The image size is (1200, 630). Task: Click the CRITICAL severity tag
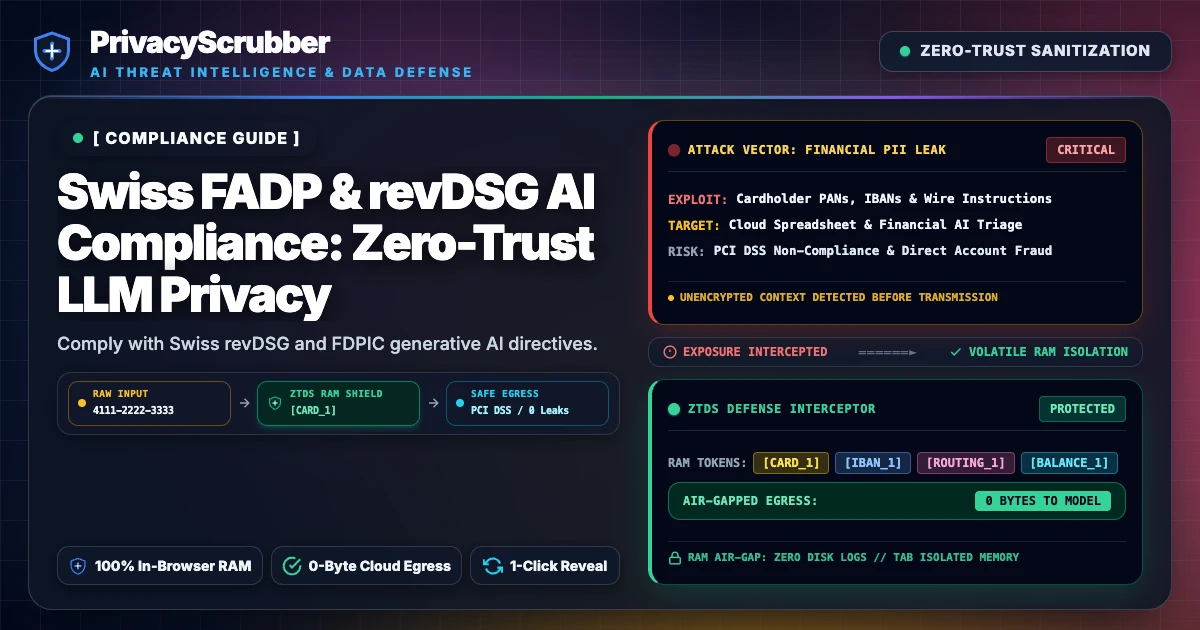coord(1086,150)
